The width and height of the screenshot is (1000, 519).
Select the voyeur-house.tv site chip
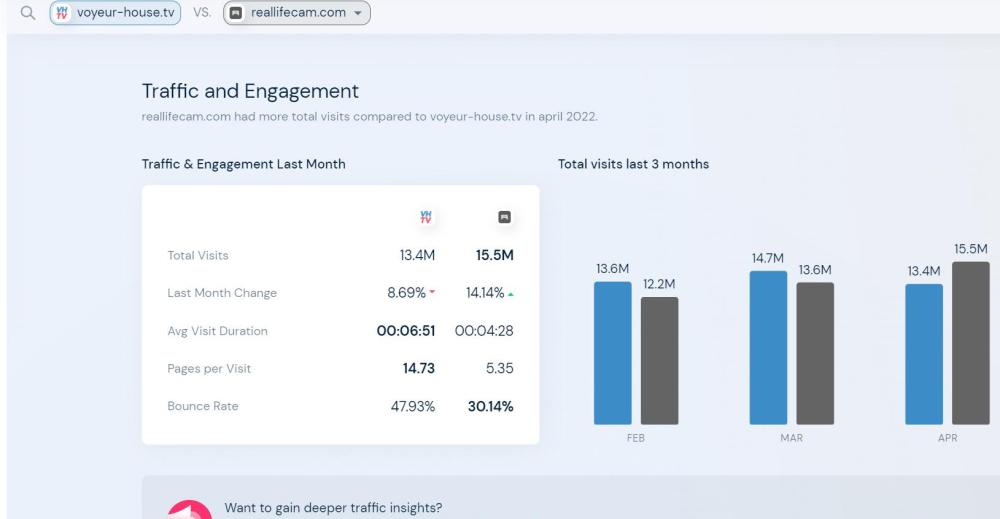click(x=116, y=15)
